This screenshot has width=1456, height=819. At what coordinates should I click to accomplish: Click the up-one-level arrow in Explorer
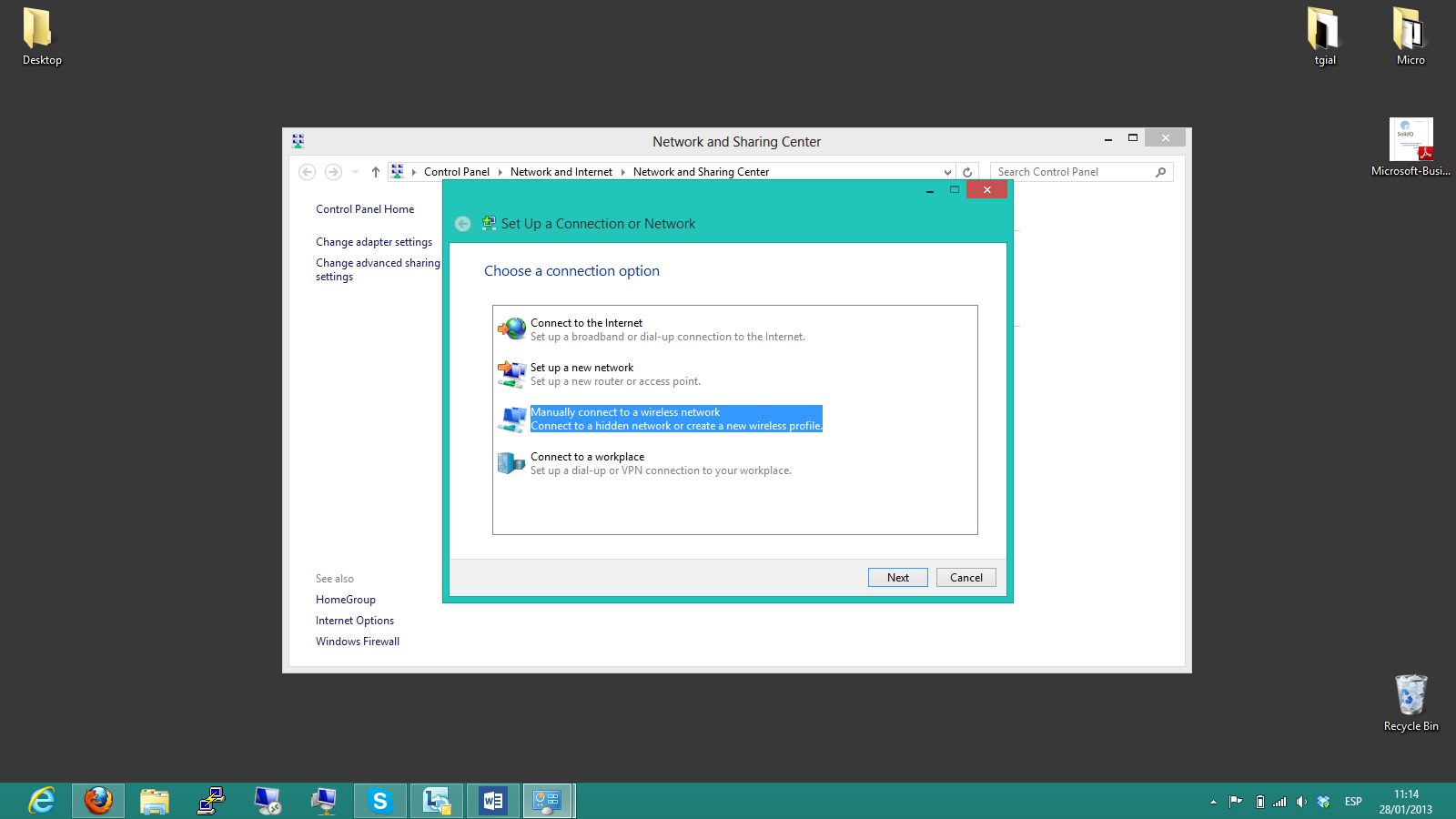376,172
